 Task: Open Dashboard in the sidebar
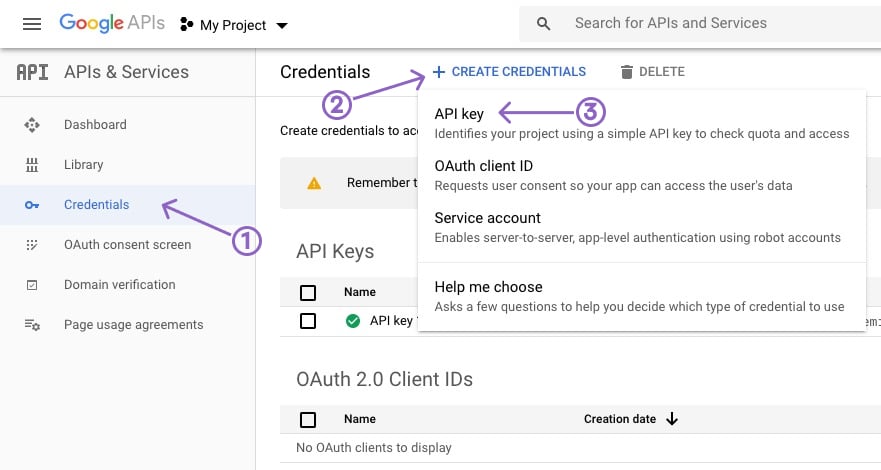click(x=95, y=125)
